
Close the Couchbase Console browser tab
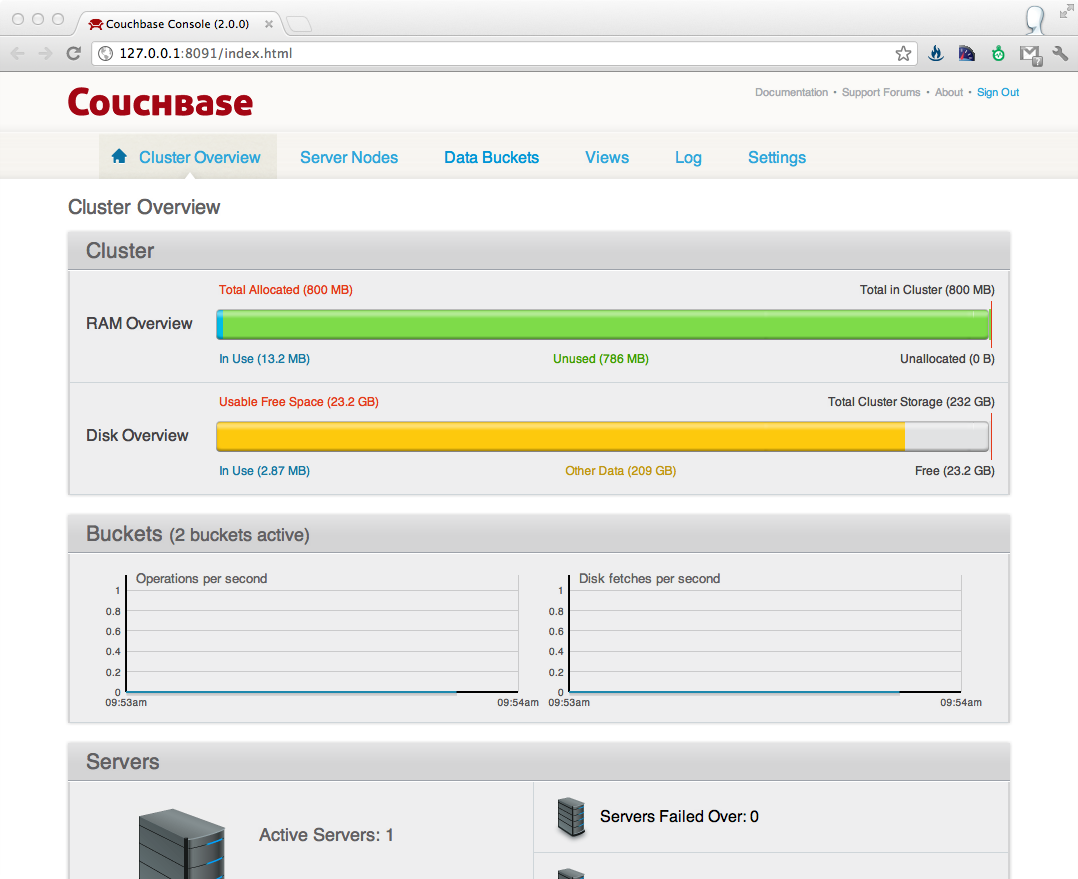click(x=269, y=24)
